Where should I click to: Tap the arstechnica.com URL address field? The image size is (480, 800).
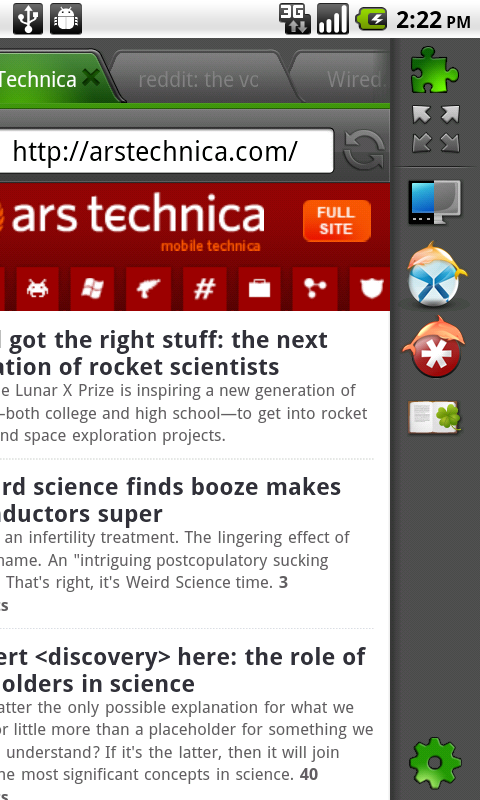click(166, 151)
